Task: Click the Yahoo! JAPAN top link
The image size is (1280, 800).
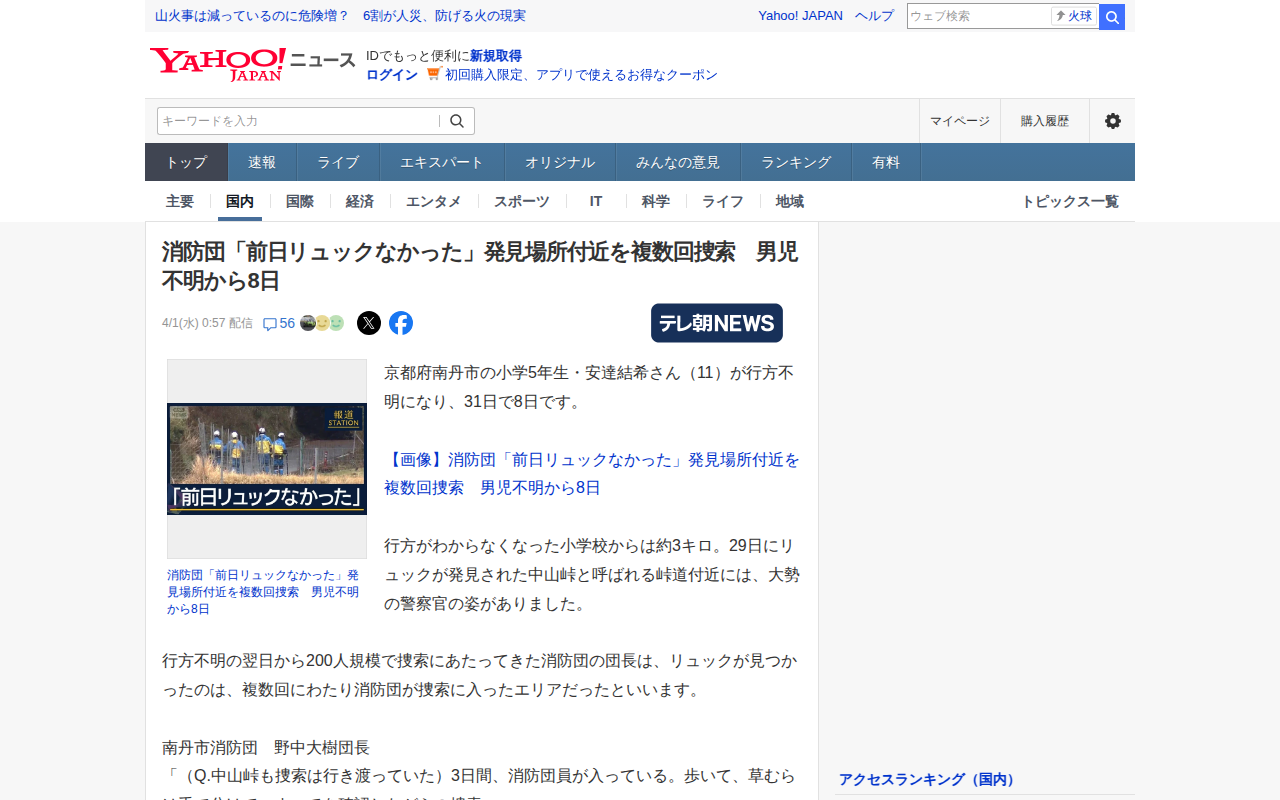Action: [x=800, y=16]
